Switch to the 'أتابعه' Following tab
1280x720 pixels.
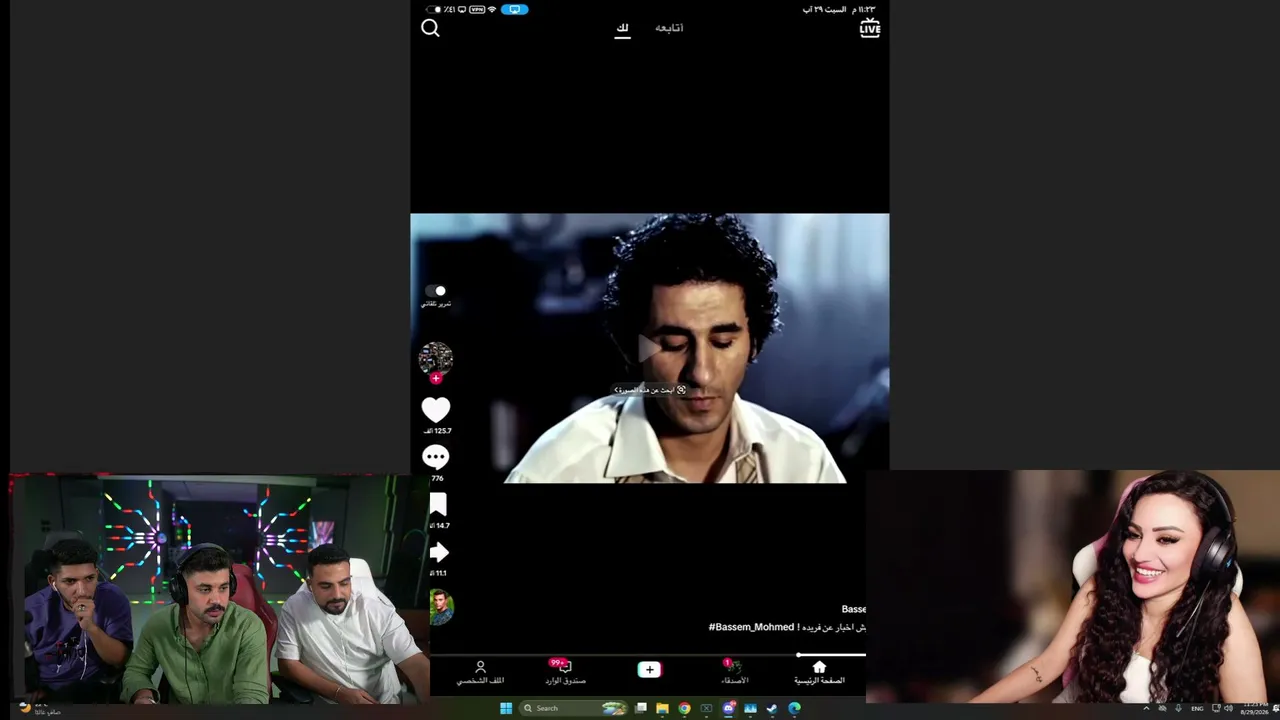(x=669, y=28)
